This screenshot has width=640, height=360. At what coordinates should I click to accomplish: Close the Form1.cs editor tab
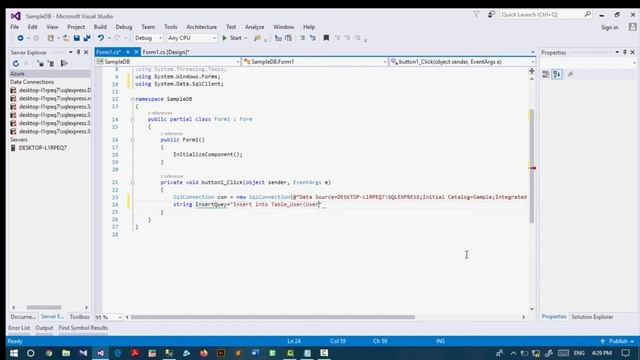coord(136,52)
